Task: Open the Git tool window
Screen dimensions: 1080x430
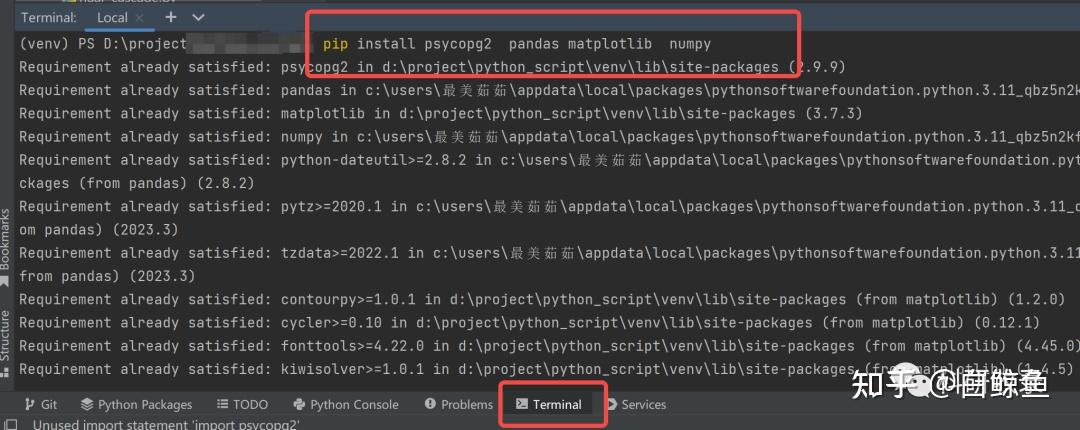Action: click(41, 404)
